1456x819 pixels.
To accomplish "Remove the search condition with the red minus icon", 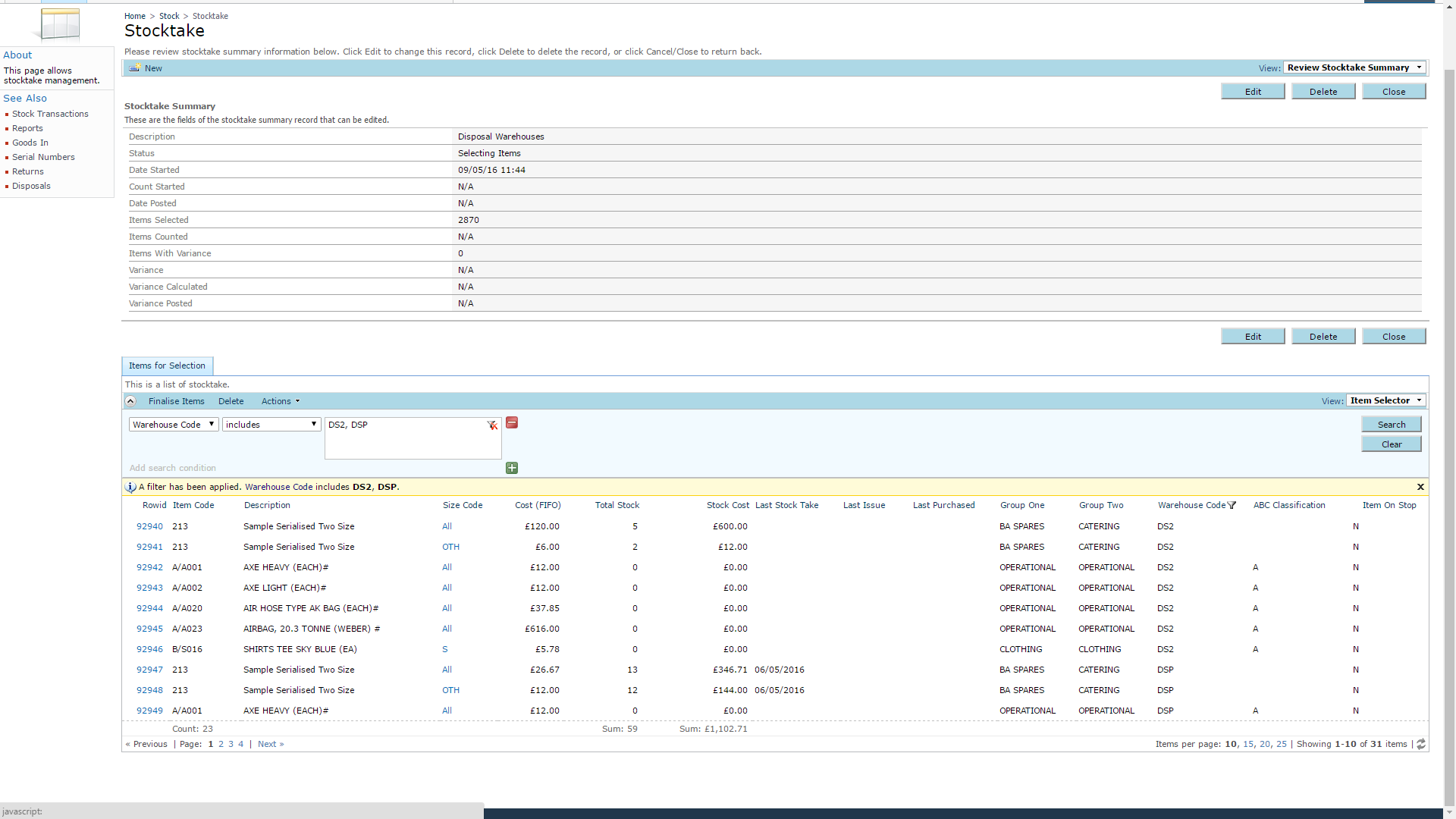I will pyautogui.click(x=512, y=423).
